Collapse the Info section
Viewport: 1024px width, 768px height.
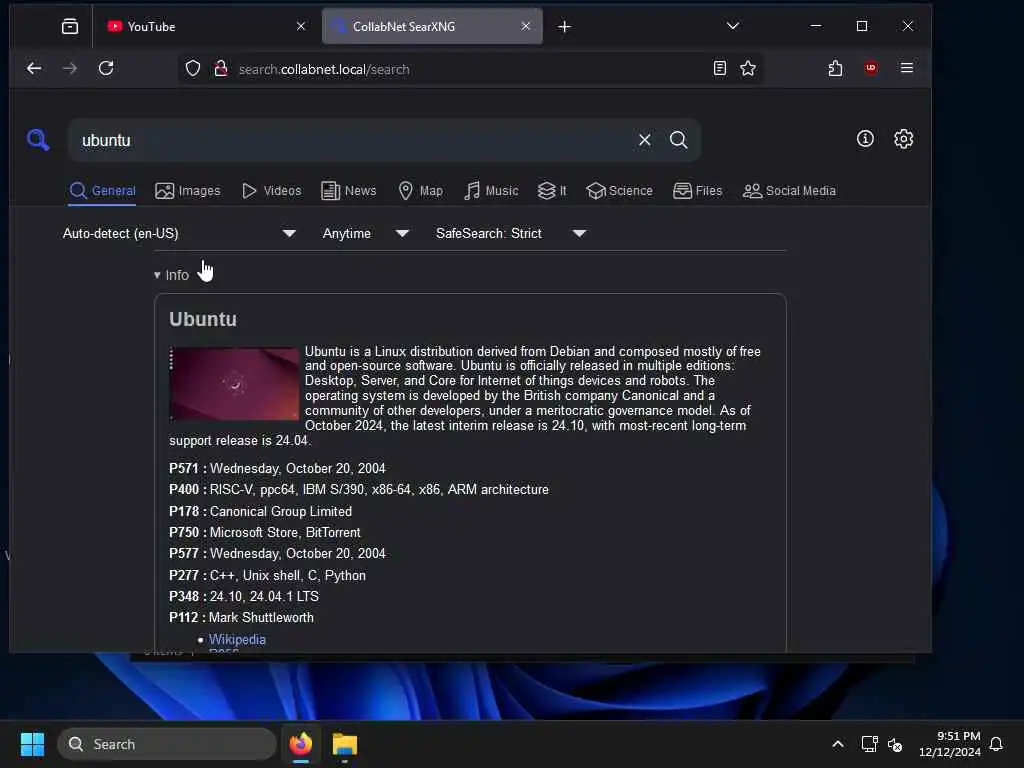171,275
